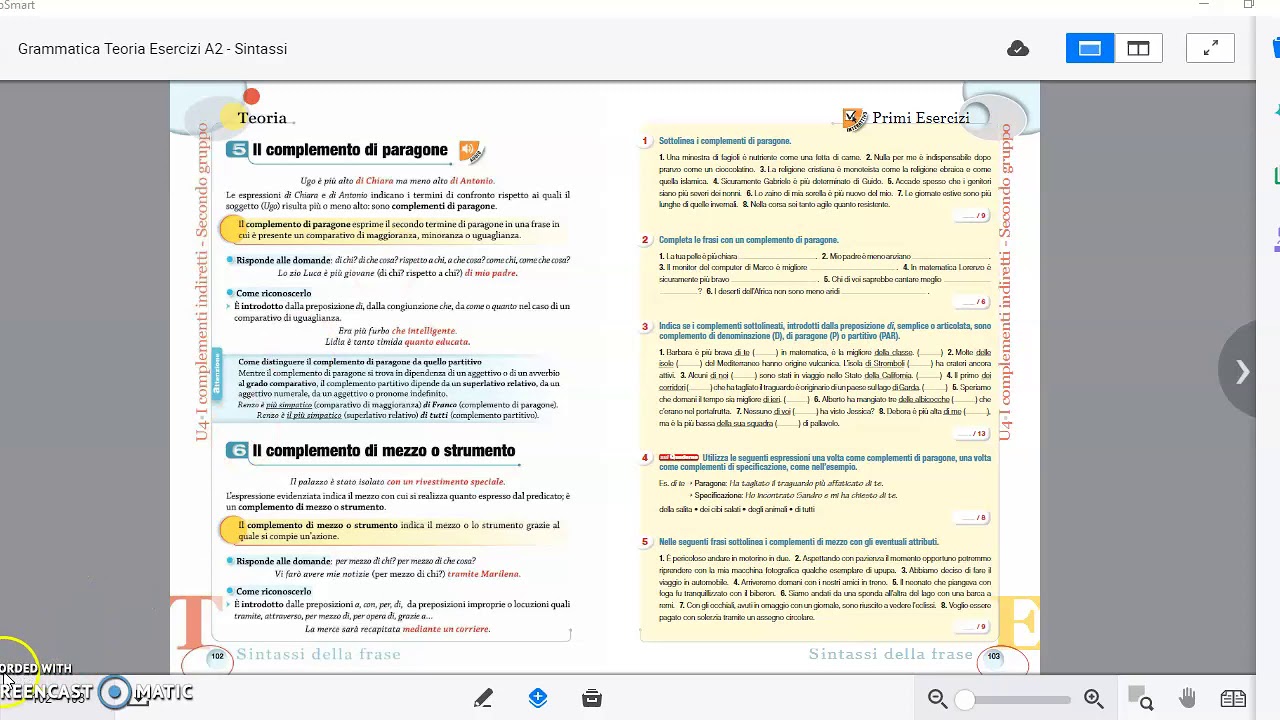Click the /8 score box of exercise 4
The image size is (1280, 720).
tap(971, 517)
